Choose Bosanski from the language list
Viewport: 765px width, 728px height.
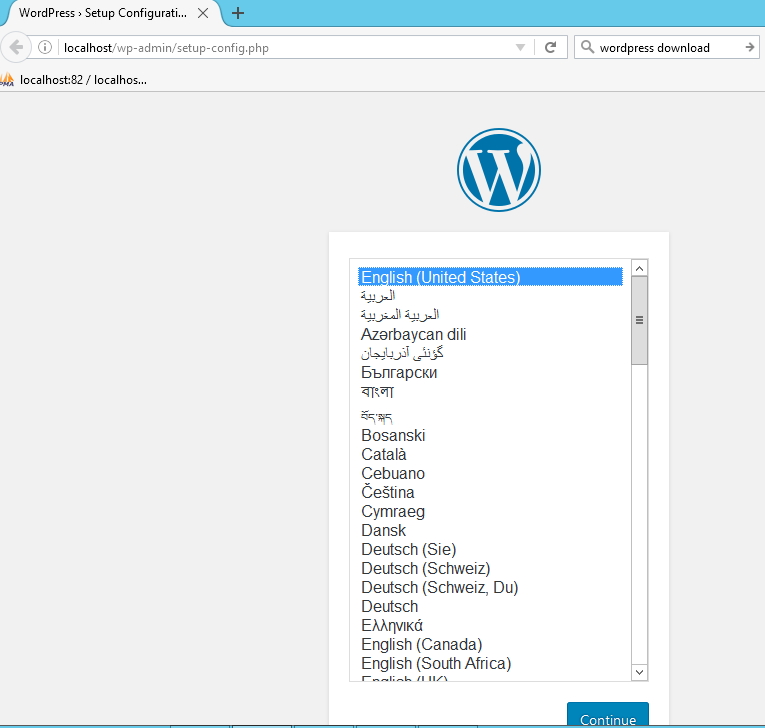490,435
